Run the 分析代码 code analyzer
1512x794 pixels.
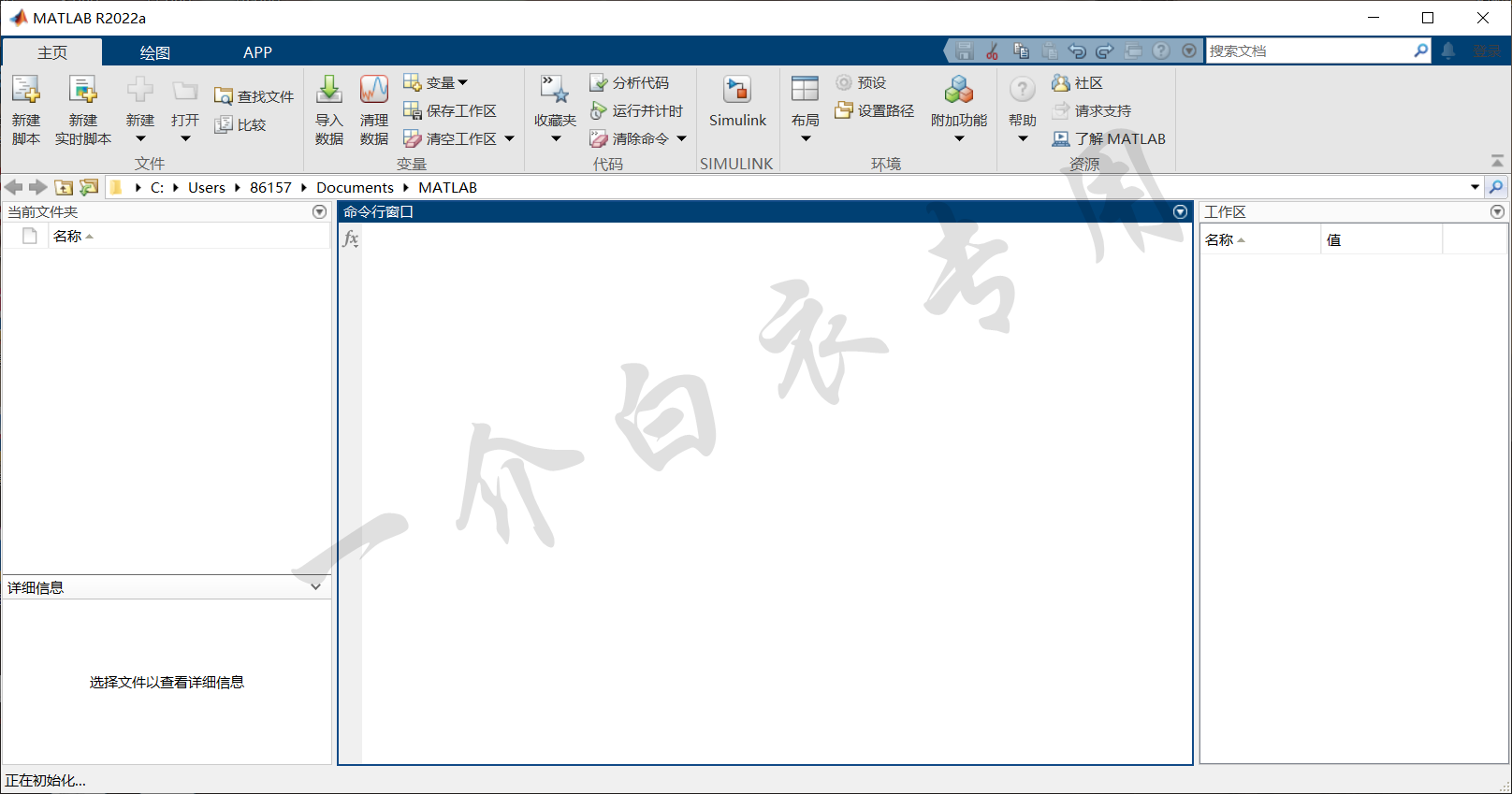point(630,82)
